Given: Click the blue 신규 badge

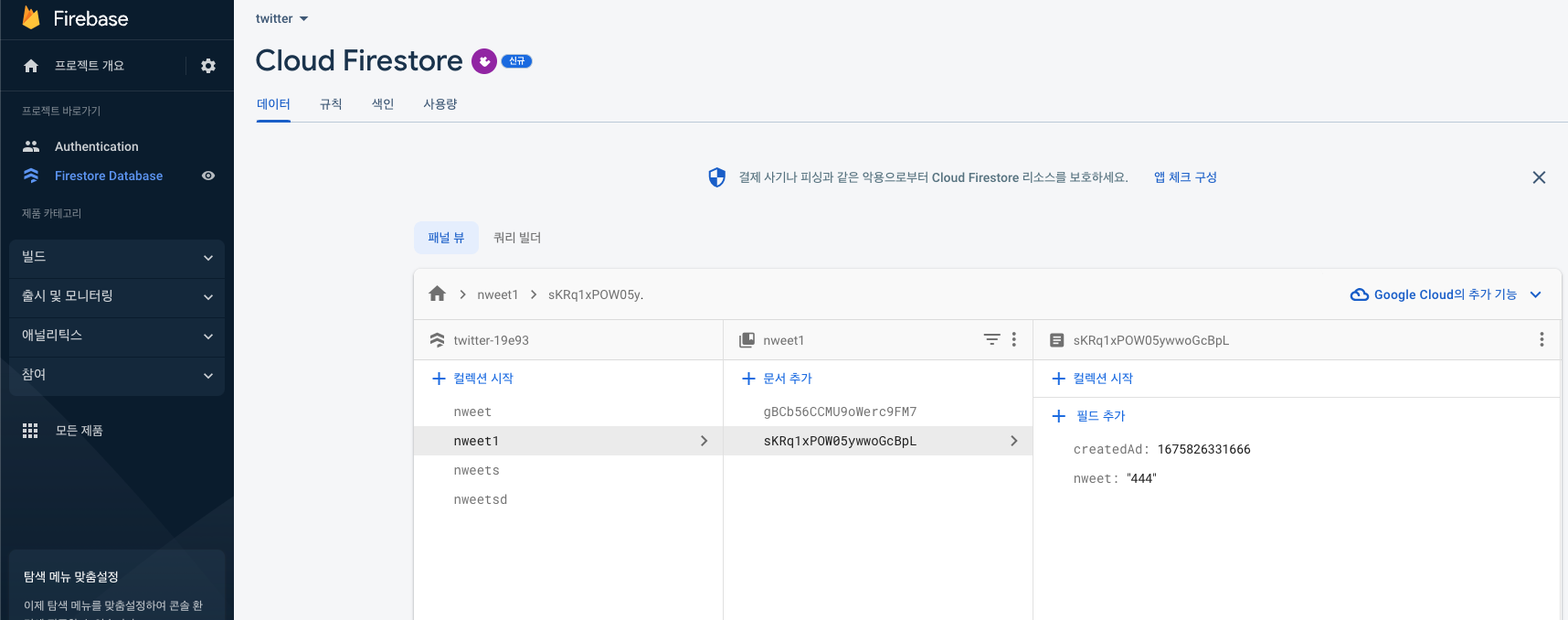Looking at the screenshot, I should (x=517, y=61).
